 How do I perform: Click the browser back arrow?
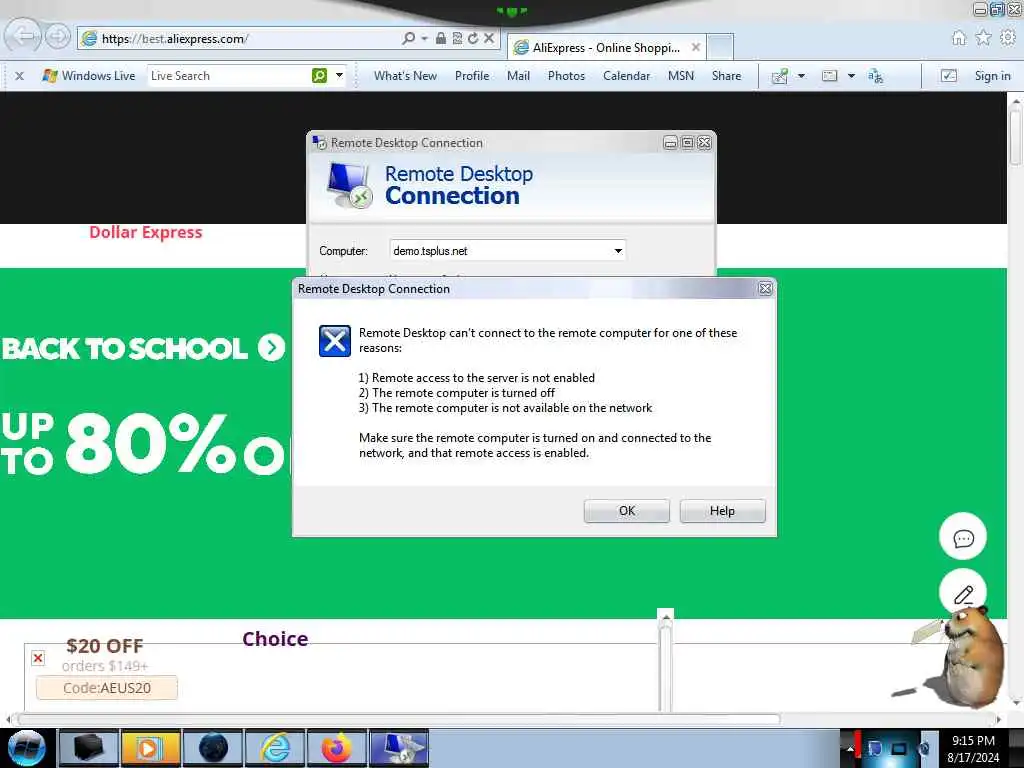(24, 36)
